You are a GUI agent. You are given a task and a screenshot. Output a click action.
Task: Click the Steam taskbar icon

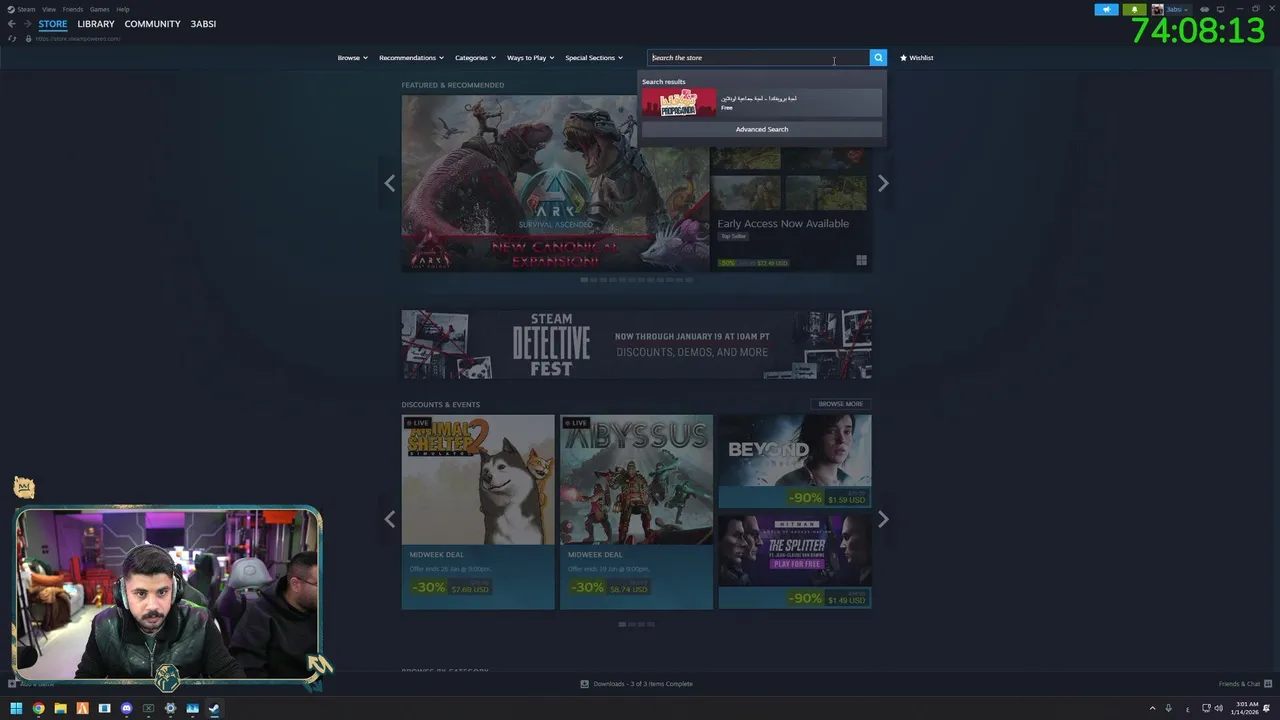(x=214, y=708)
